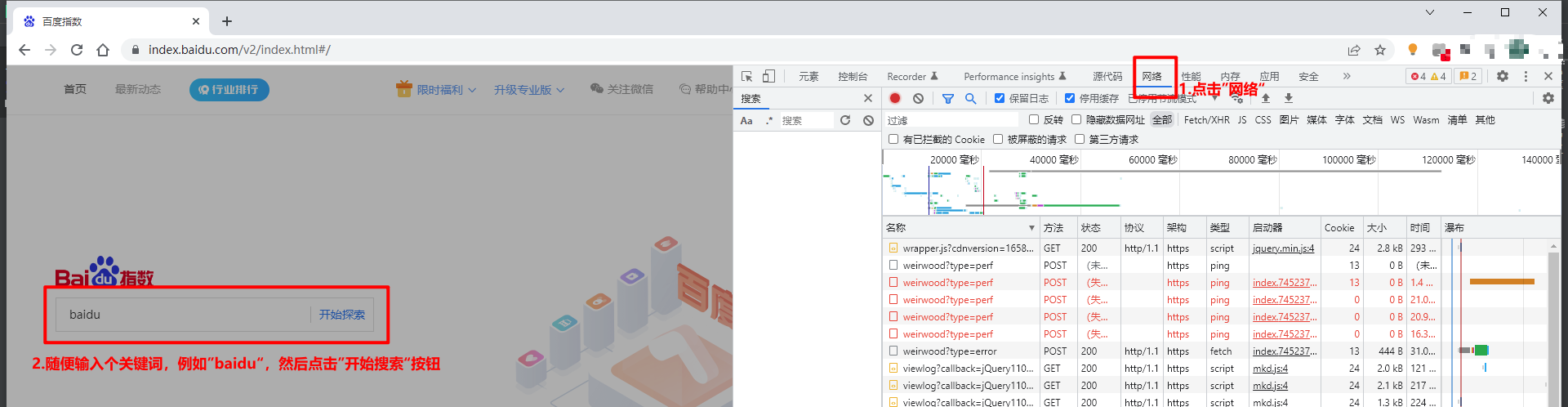Refresh the search results in search panel
1568x407 pixels.
(845, 120)
